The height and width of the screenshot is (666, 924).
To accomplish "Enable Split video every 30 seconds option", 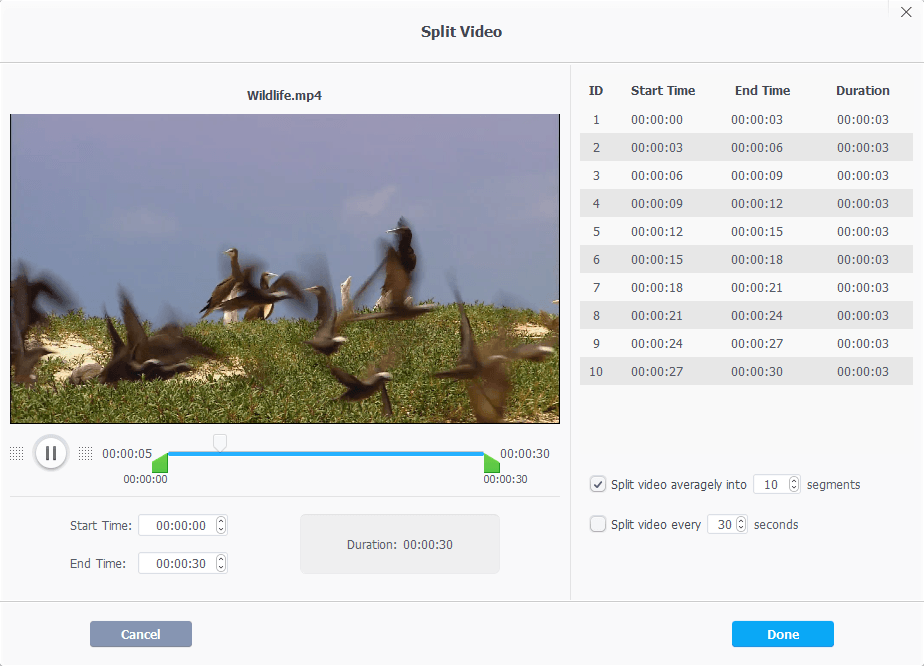I will pyautogui.click(x=598, y=524).
